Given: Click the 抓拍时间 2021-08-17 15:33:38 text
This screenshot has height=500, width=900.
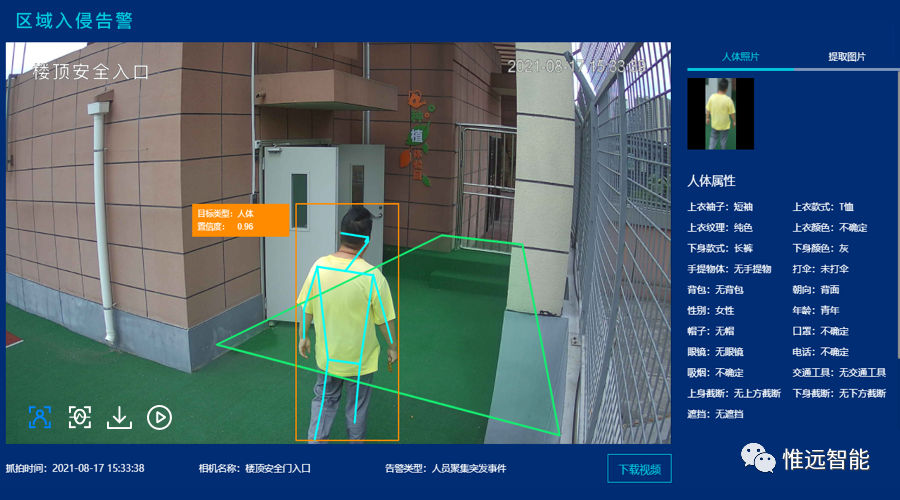Looking at the screenshot, I should pyautogui.click(x=75, y=468).
